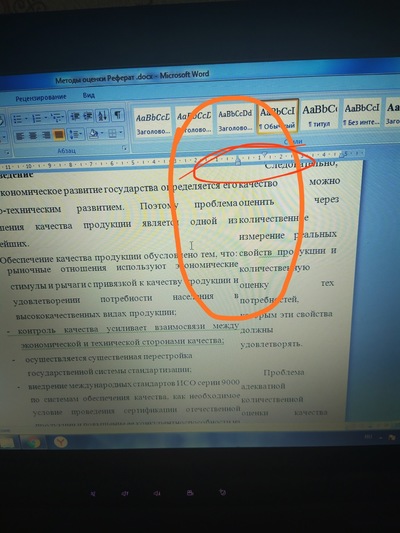
Task: Open multilevel list dropdown arrow
Action: (64, 118)
